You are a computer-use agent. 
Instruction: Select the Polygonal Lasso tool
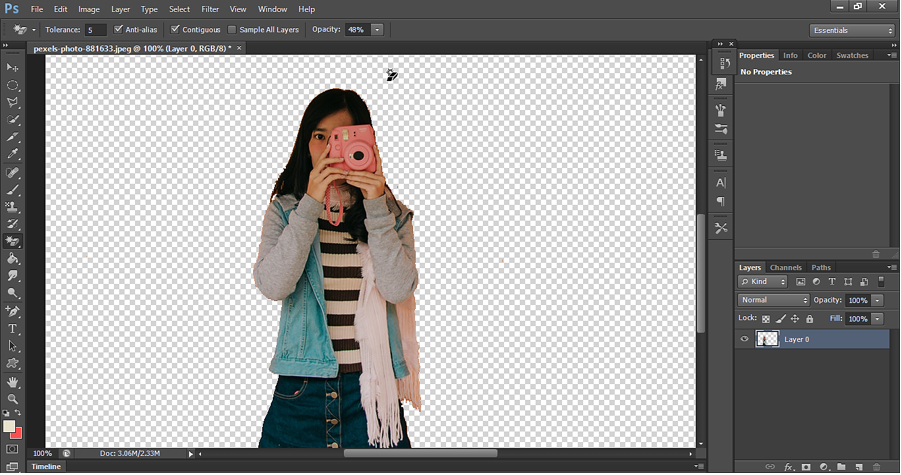tap(12, 102)
